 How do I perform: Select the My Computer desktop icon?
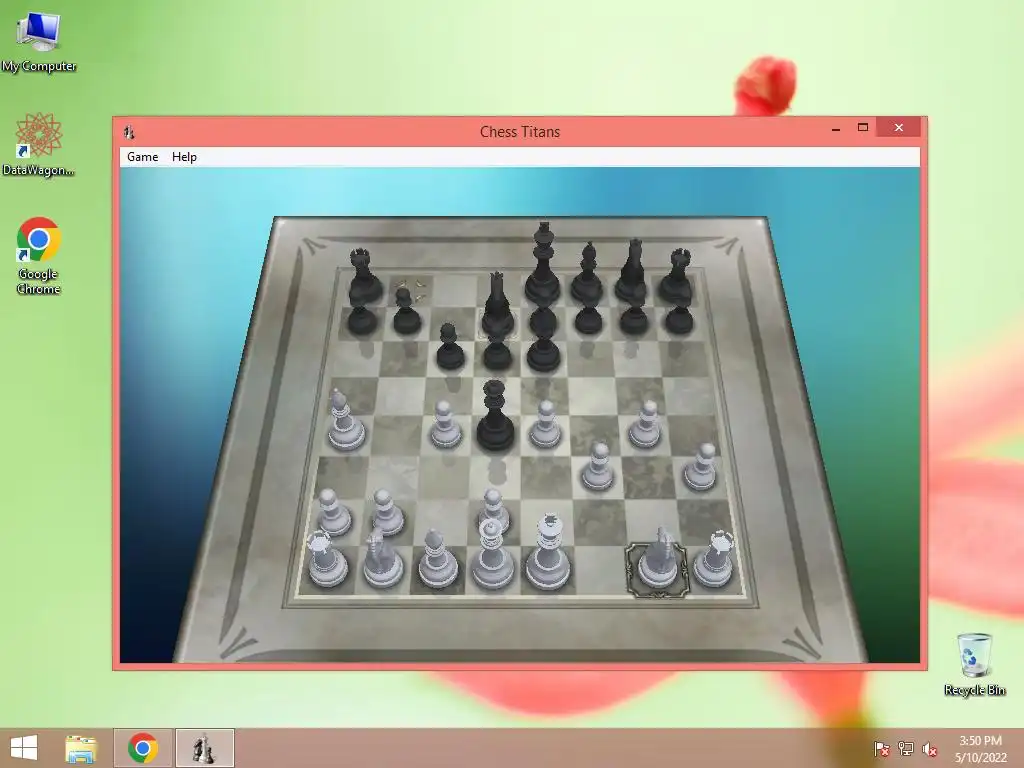click(39, 42)
